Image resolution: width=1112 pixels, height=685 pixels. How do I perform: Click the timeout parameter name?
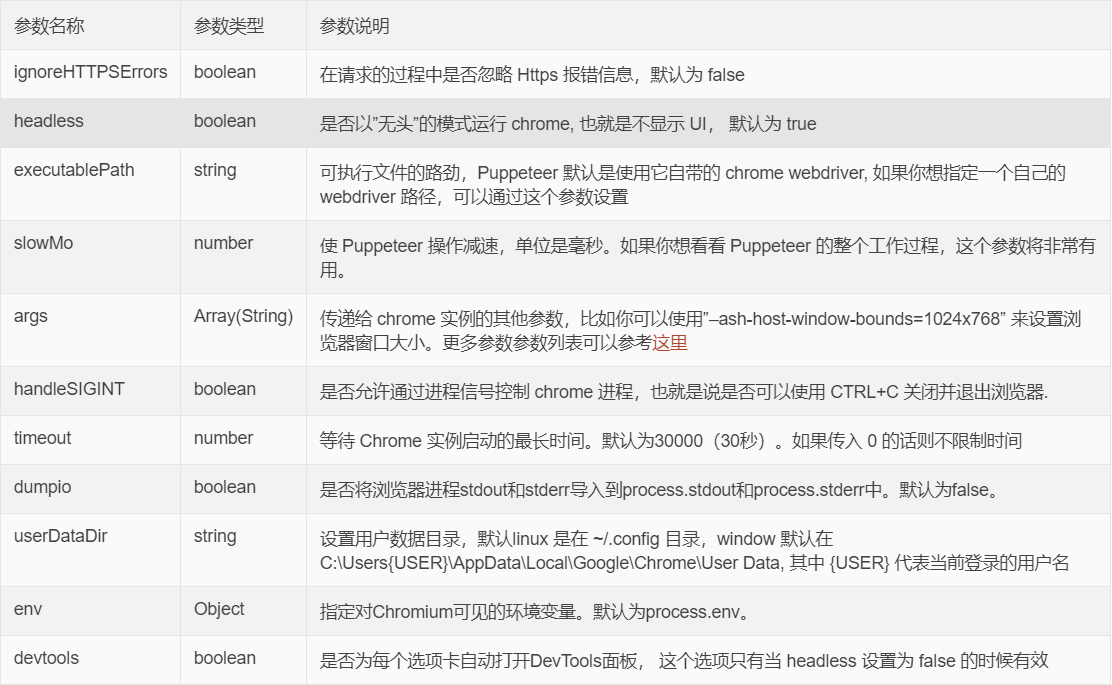[43, 438]
